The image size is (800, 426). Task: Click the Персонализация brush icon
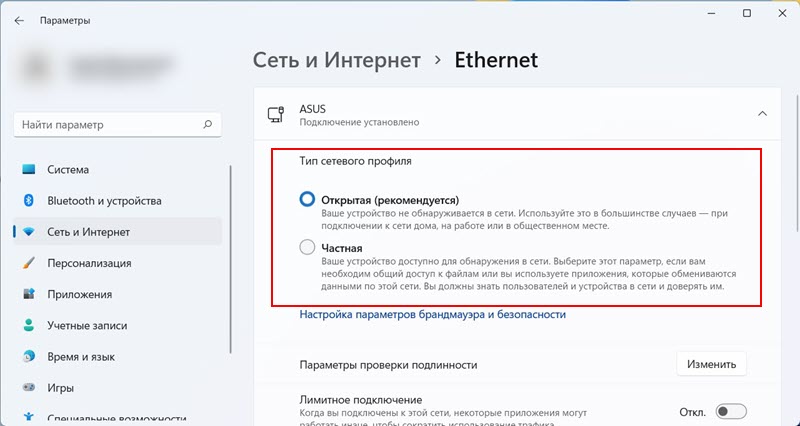[x=28, y=264]
